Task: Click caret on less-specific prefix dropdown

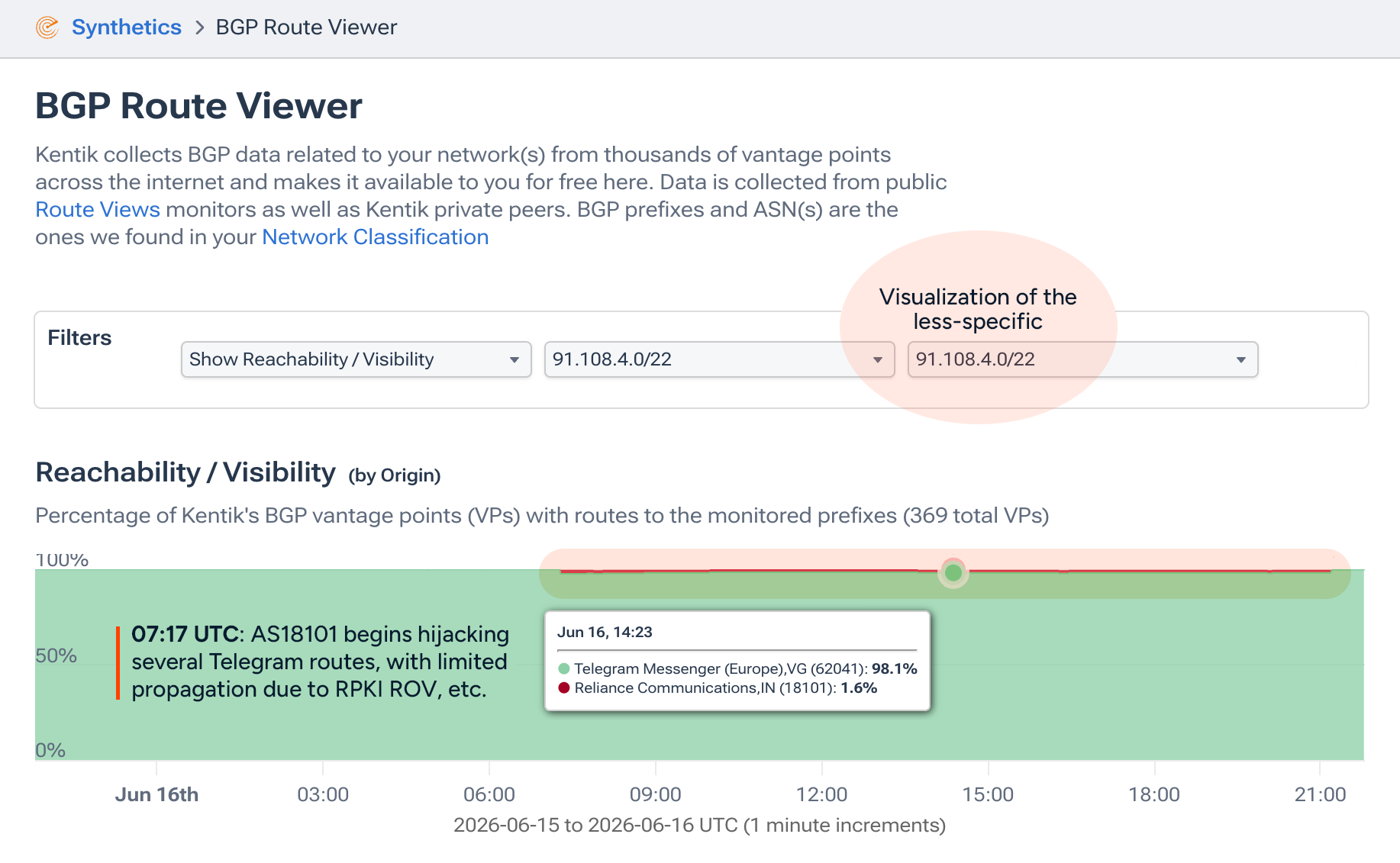Action: pos(1241,360)
